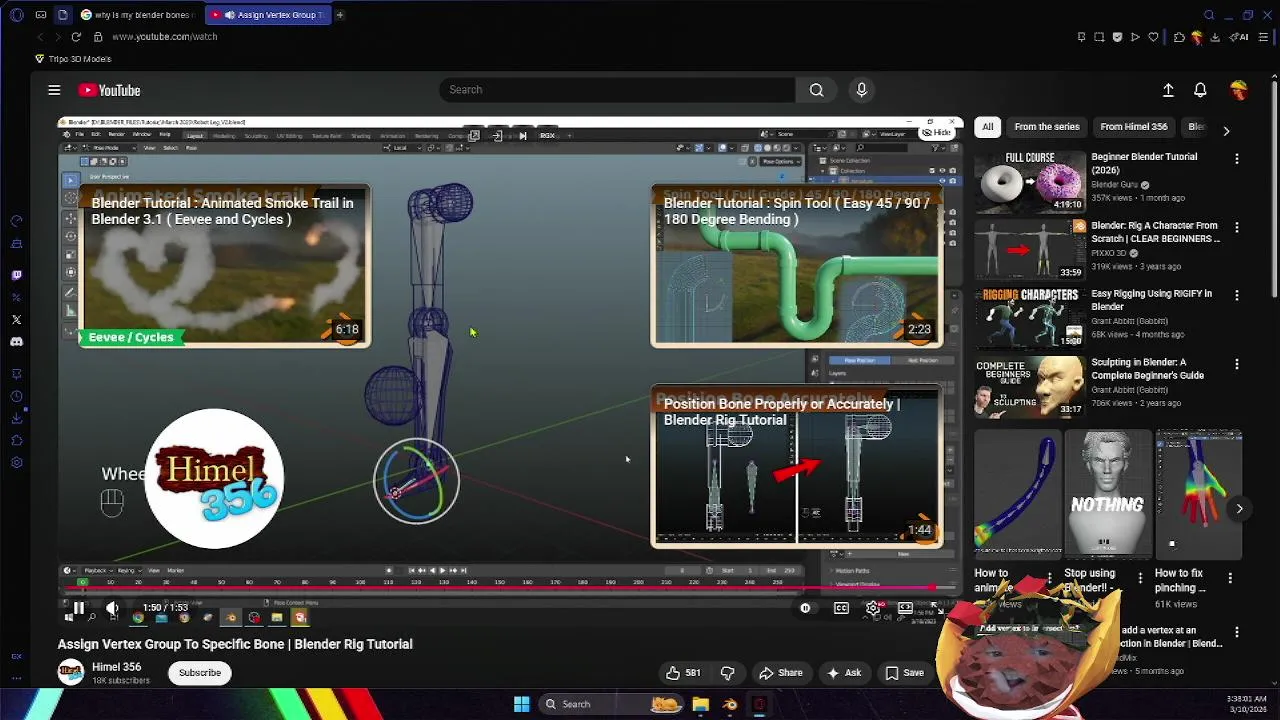
Task: Switch to Assign Vertex Group browser tab
Action: coord(268,15)
